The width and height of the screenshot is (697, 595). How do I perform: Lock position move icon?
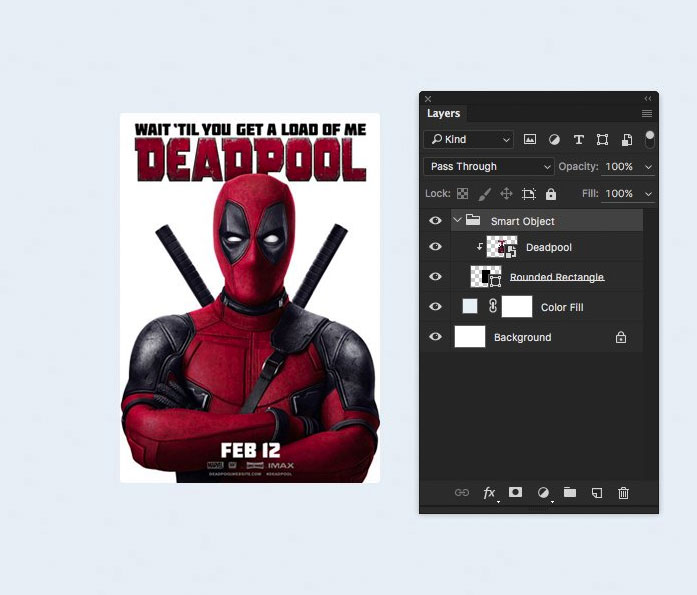[x=506, y=193]
